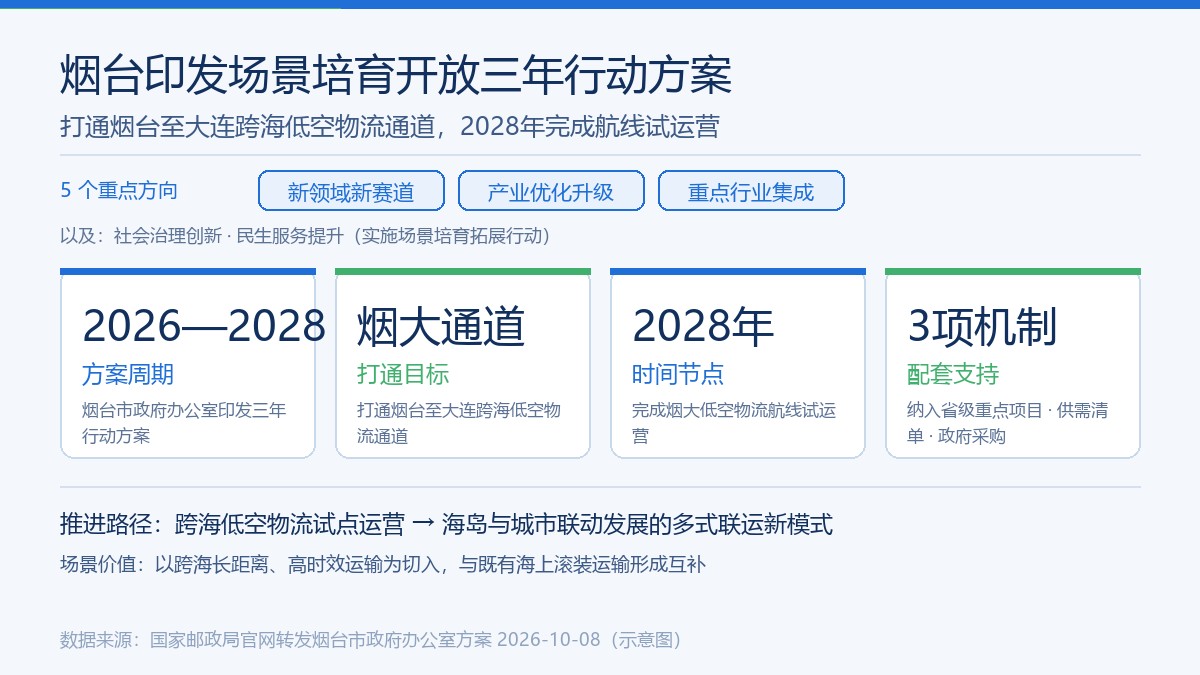1200x675 pixels.
Task: Click the main title 烟台印发场景培育开放三年行动方案
Action: click(x=397, y=76)
